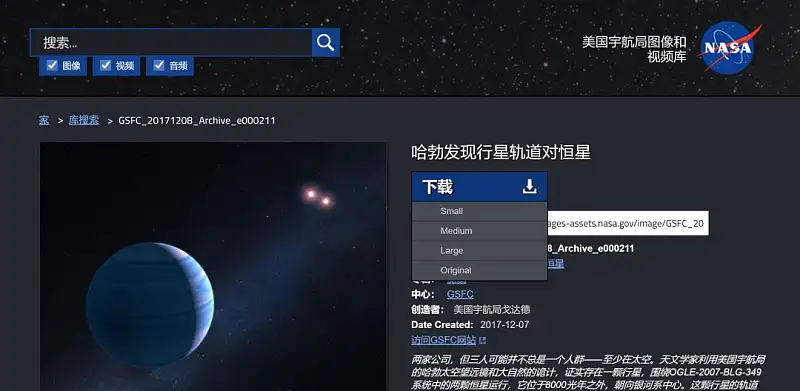Select Large download size
Image resolution: width=800 pixels, height=391 pixels.
[479, 251]
